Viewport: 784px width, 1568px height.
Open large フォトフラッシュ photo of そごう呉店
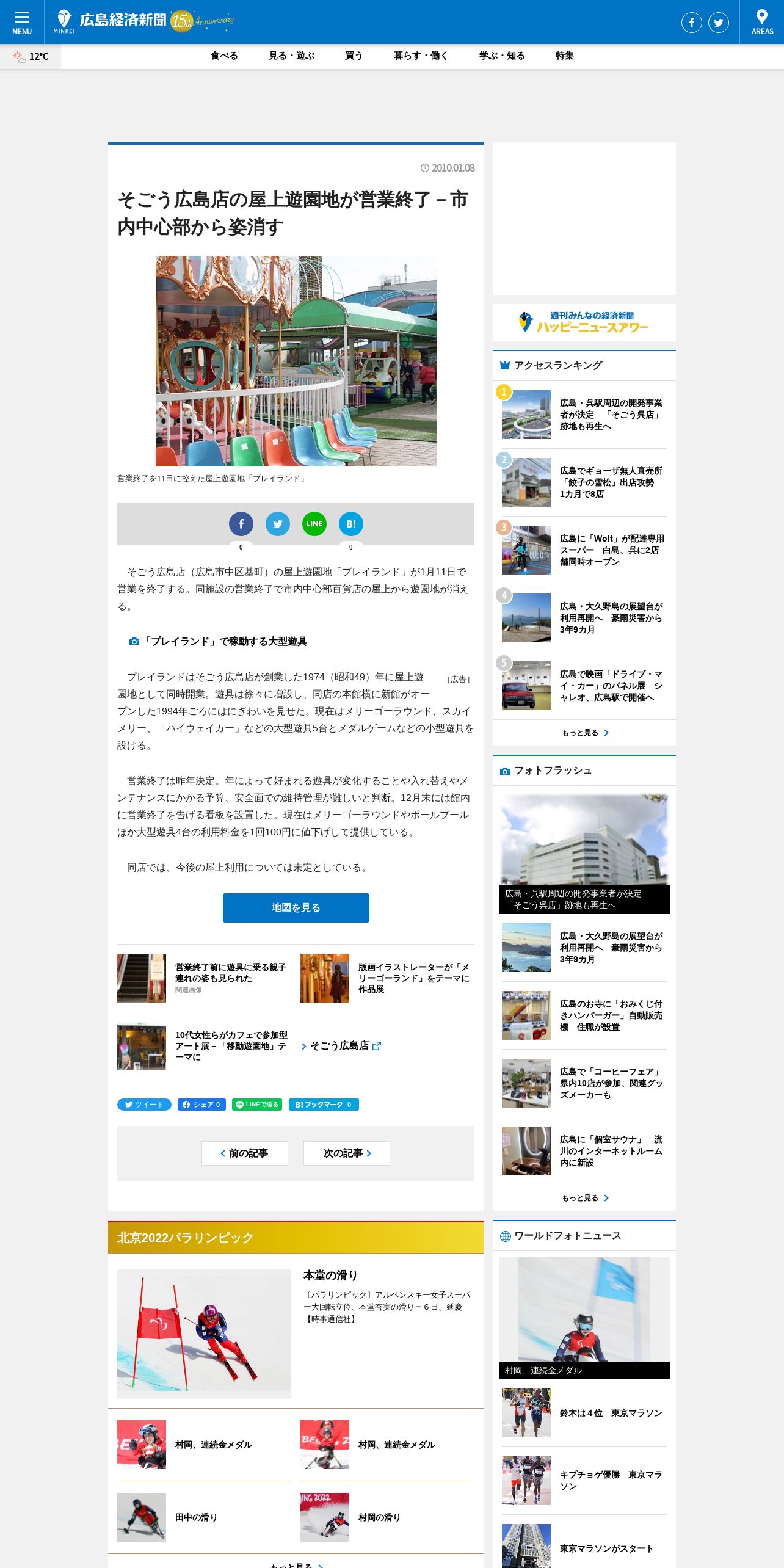coord(584,853)
